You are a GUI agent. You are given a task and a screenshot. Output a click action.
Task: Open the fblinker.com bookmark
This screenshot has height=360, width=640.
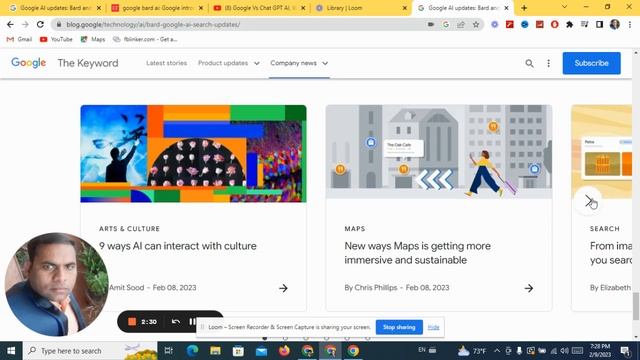tap(145, 39)
